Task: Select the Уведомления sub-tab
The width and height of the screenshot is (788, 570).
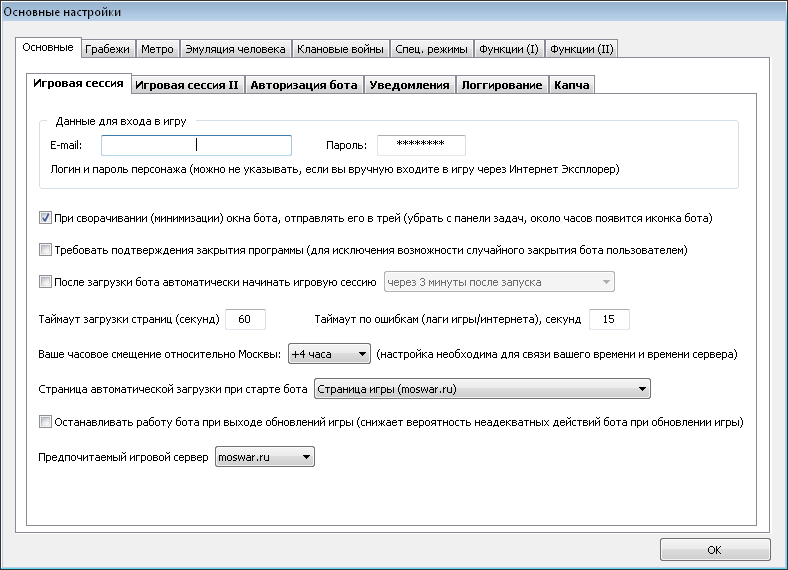Action: [x=409, y=85]
